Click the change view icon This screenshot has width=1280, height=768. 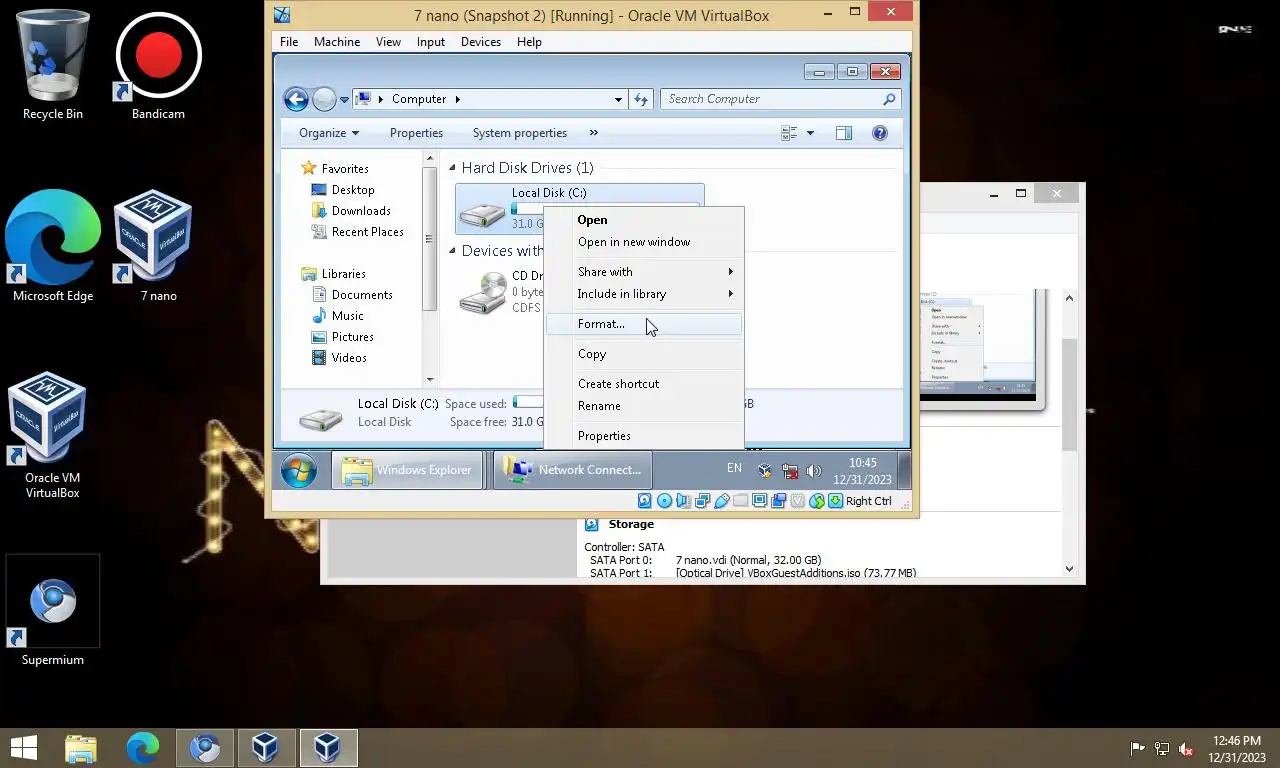pos(789,133)
